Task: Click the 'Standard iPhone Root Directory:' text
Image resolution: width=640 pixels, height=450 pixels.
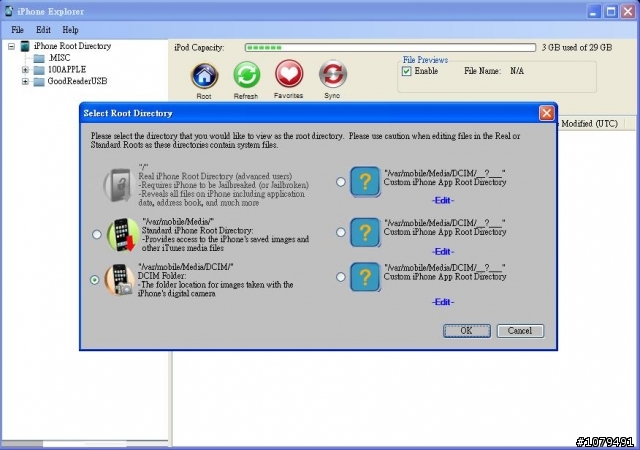Action: coord(198,230)
